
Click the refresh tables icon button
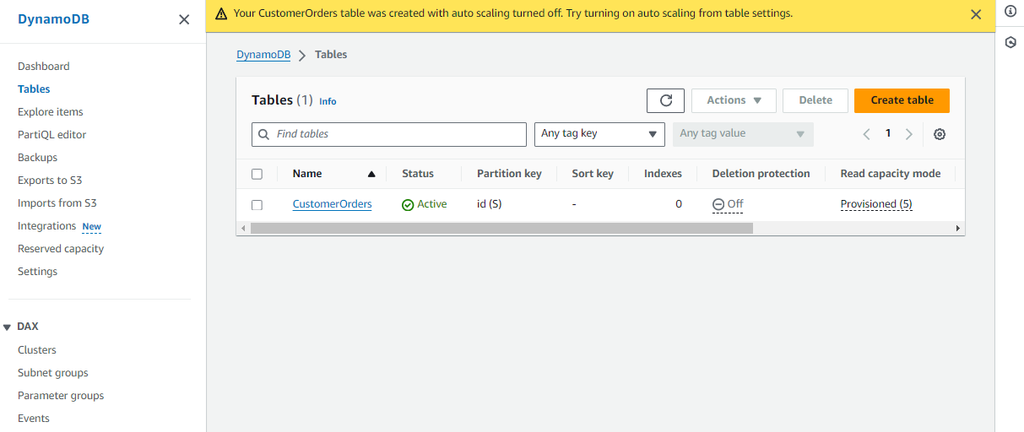665,100
